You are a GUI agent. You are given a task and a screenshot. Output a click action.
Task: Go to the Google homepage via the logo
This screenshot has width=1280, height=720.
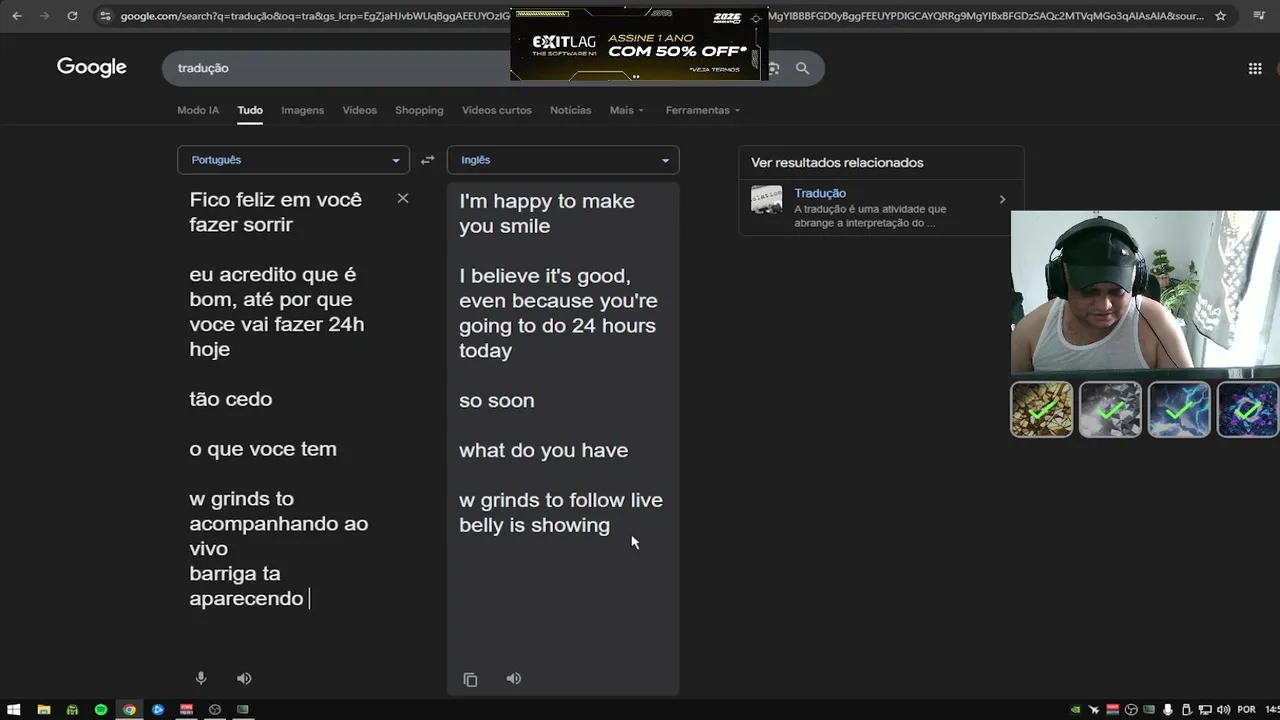(x=92, y=67)
